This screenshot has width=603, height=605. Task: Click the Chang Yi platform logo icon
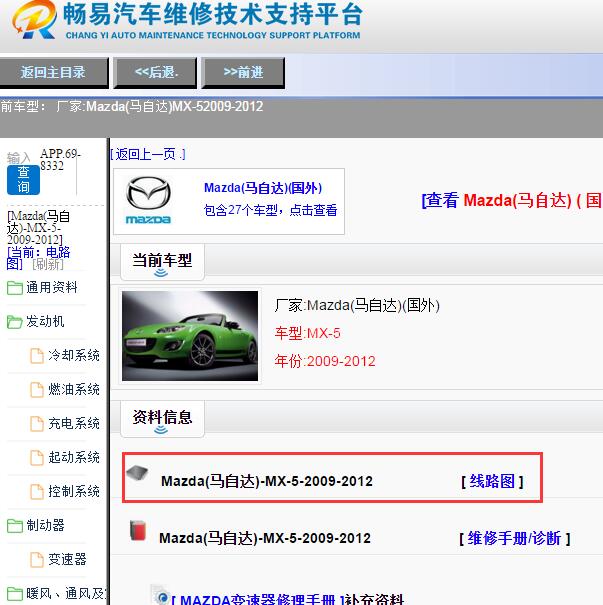pos(34,19)
